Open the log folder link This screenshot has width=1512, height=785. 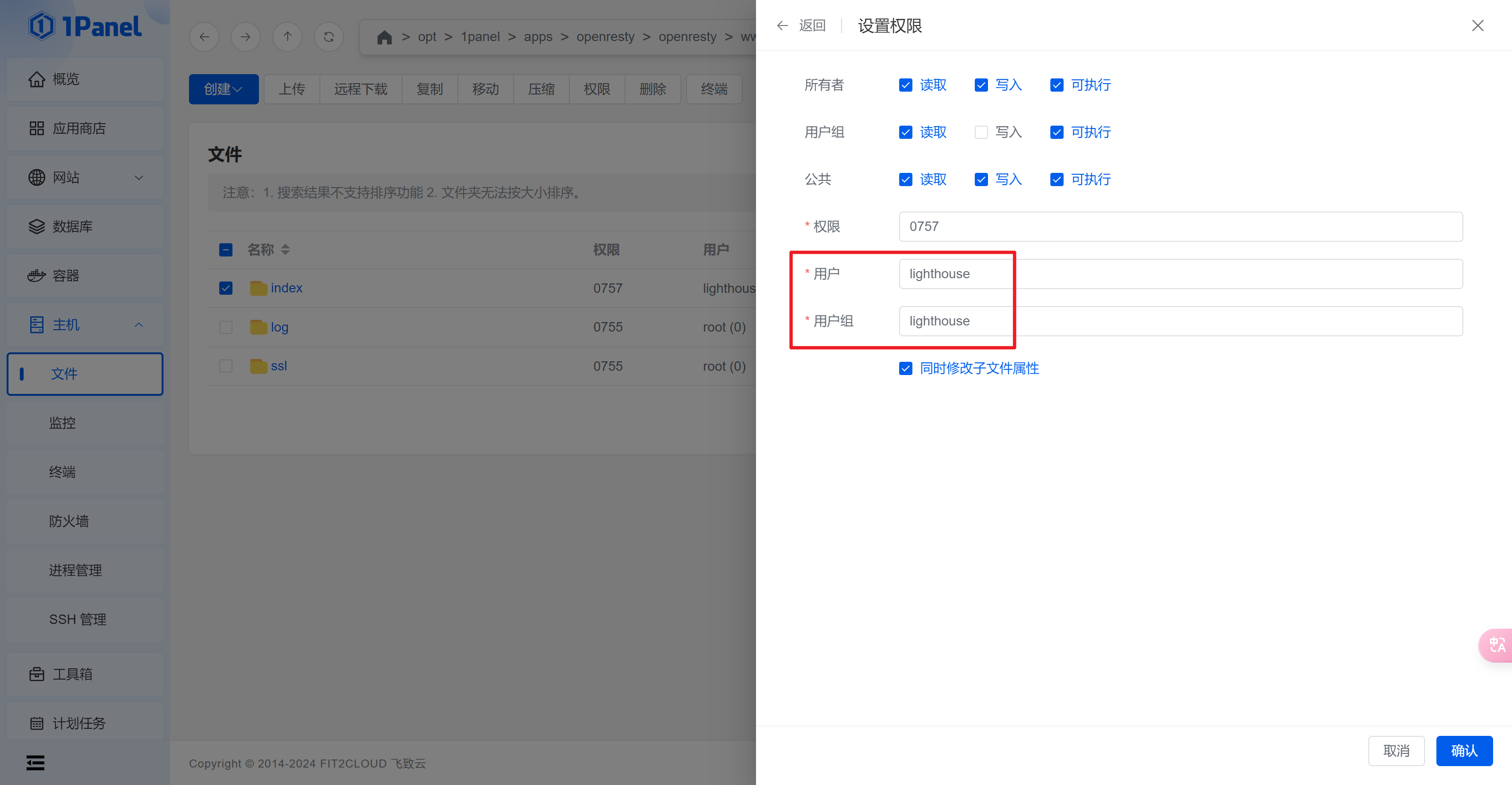pyautogui.click(x=279, y=327)
